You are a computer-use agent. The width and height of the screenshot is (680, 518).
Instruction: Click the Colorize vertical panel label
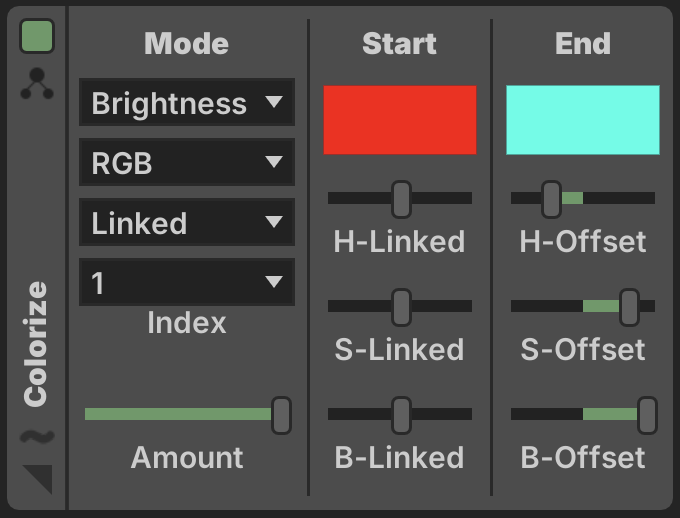[x=36, y=344]
